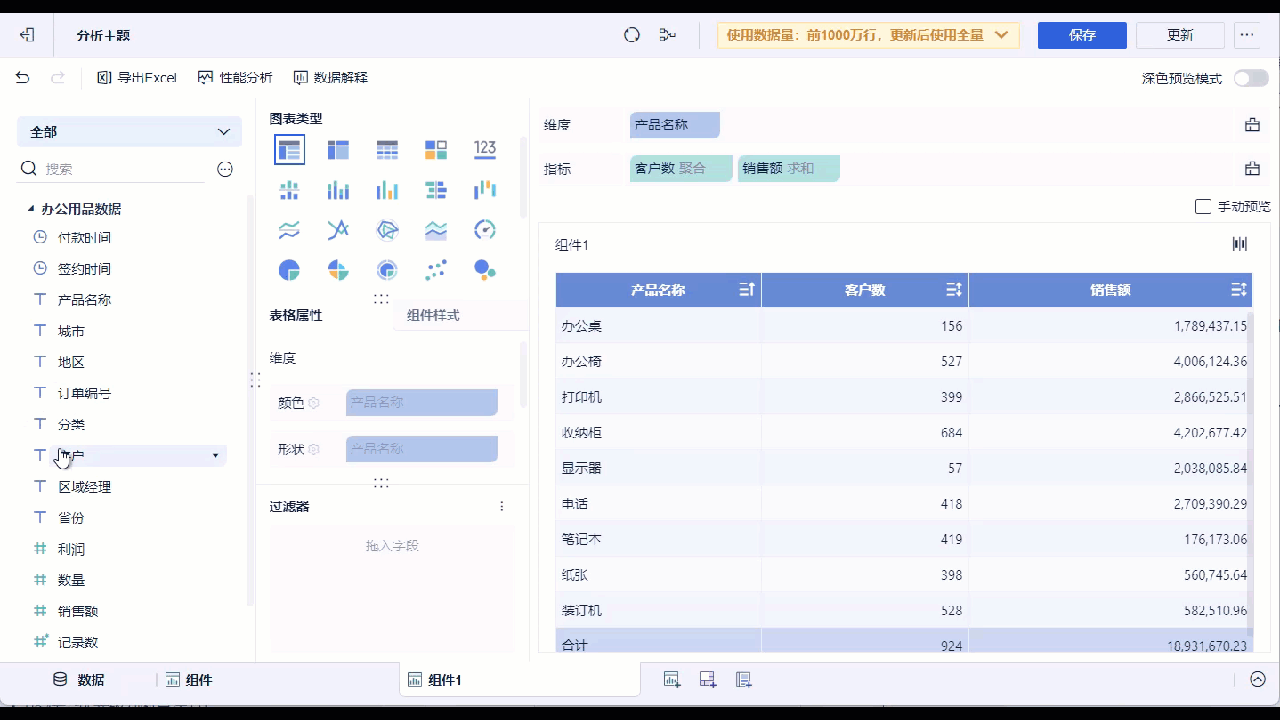Open the 客户数 聚合 indicator pill menu
The width and height of the screenshot is (1280, 720).
tap(681, 168)
